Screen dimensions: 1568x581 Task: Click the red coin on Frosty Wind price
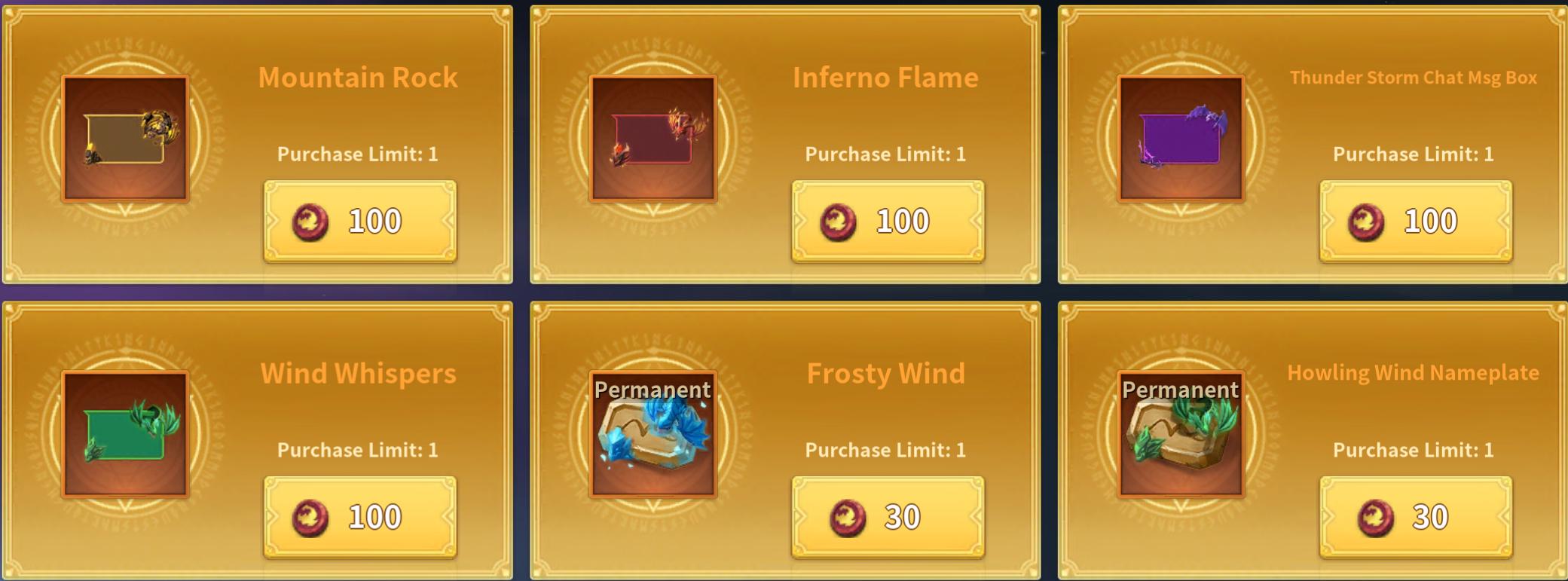(848, 518)
